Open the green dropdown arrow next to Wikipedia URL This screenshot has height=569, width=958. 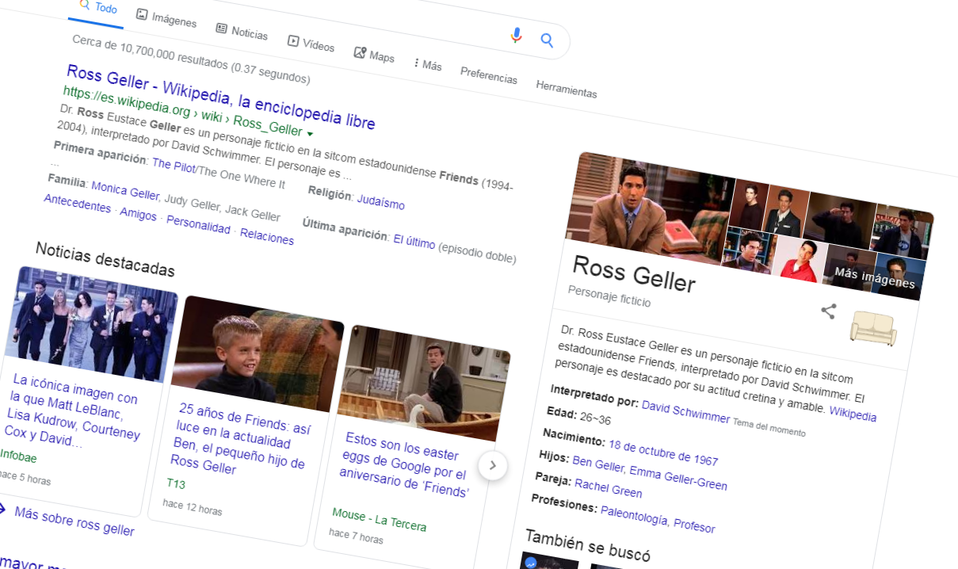point(310,133)
